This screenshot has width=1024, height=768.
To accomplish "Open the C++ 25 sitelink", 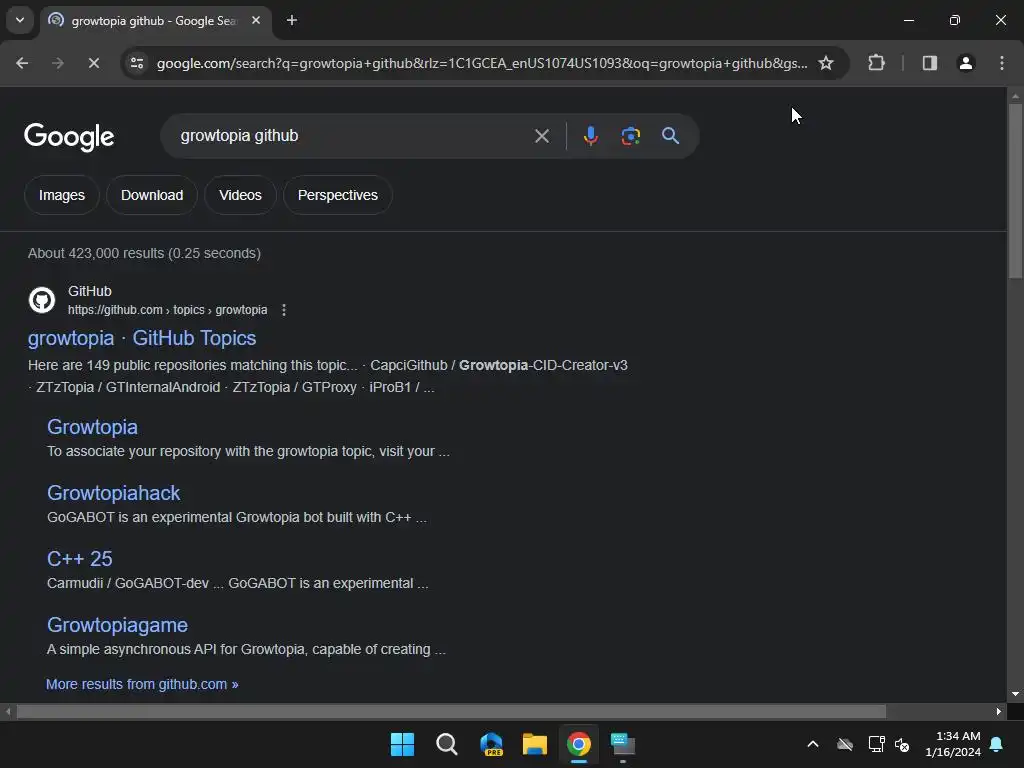I will point(80,559).
